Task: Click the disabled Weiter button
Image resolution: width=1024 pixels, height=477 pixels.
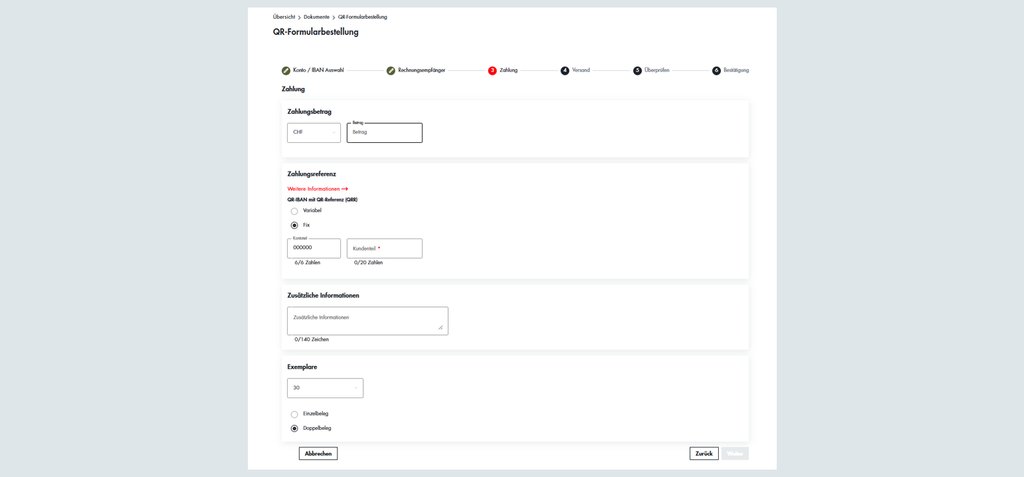Action: coord(735,453)
